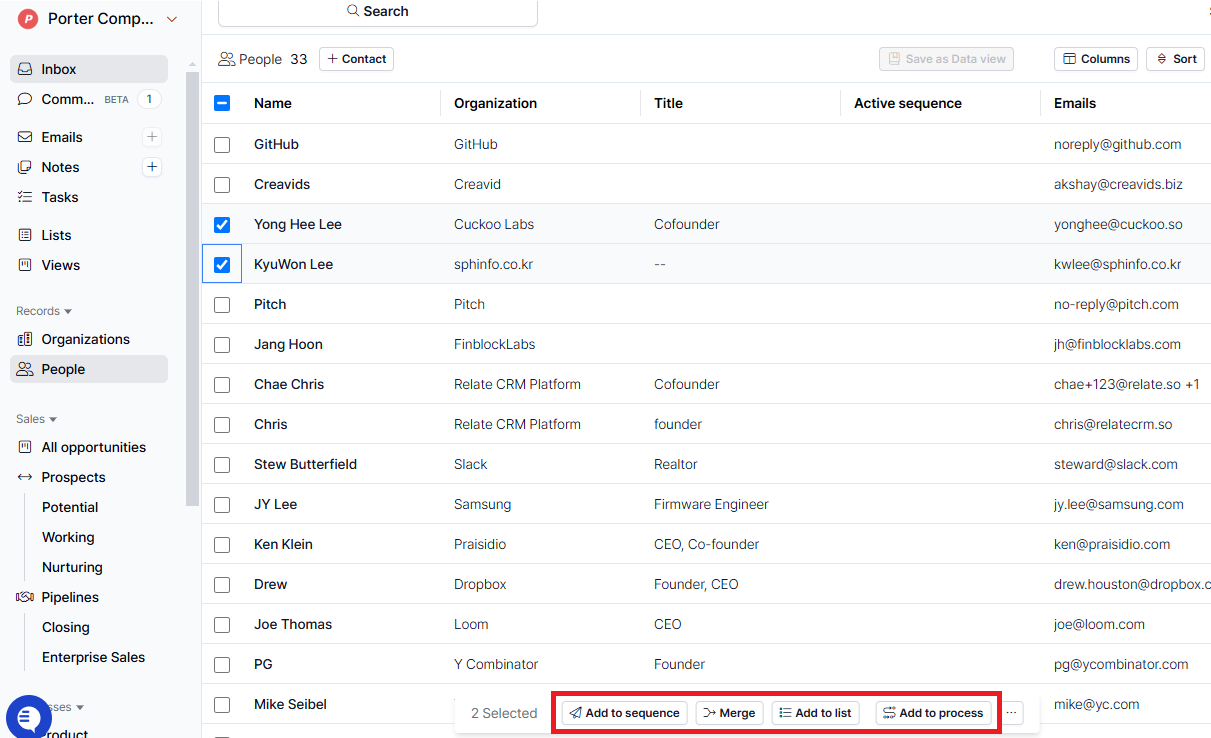Open the Porter Comp workspace switcher

(93, 18)
